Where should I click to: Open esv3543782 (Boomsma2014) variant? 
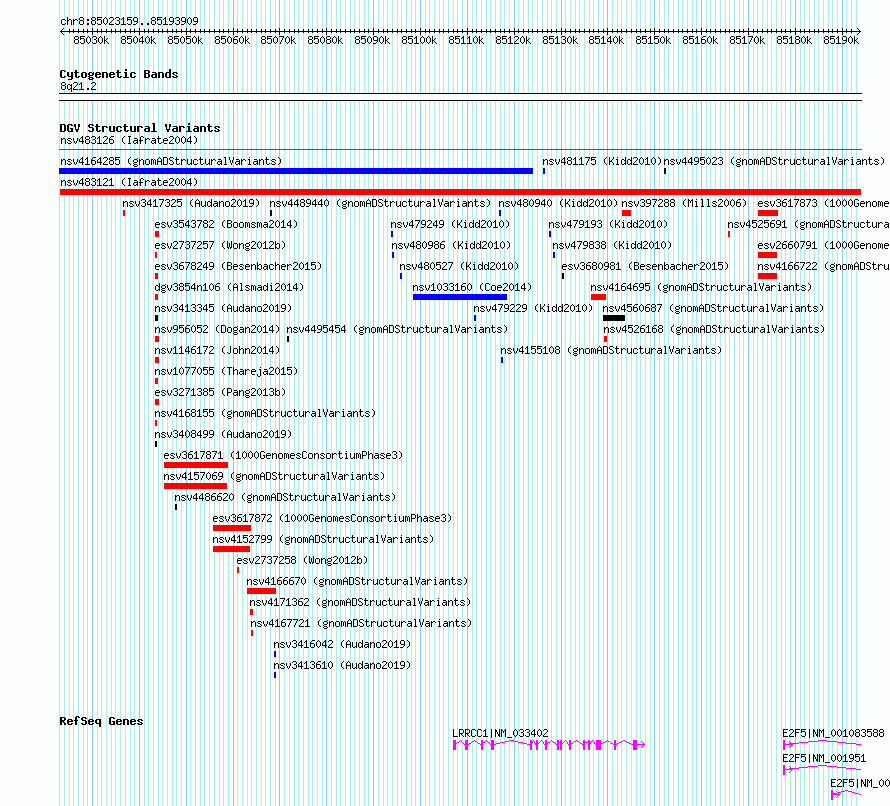point(226,224)
